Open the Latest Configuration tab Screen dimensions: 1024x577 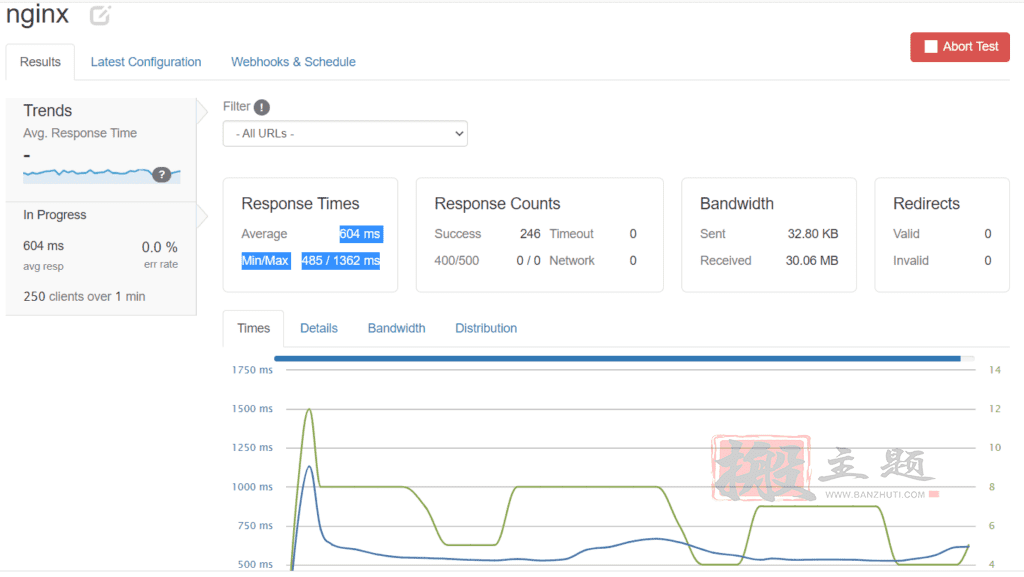pos(146,62)
